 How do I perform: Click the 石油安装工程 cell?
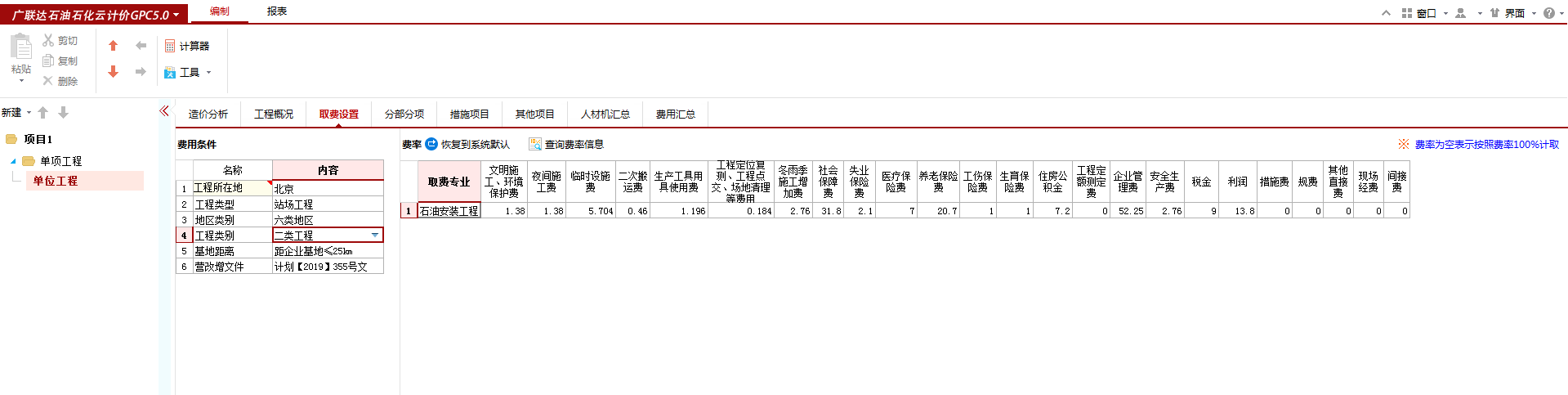click(449, 211)
